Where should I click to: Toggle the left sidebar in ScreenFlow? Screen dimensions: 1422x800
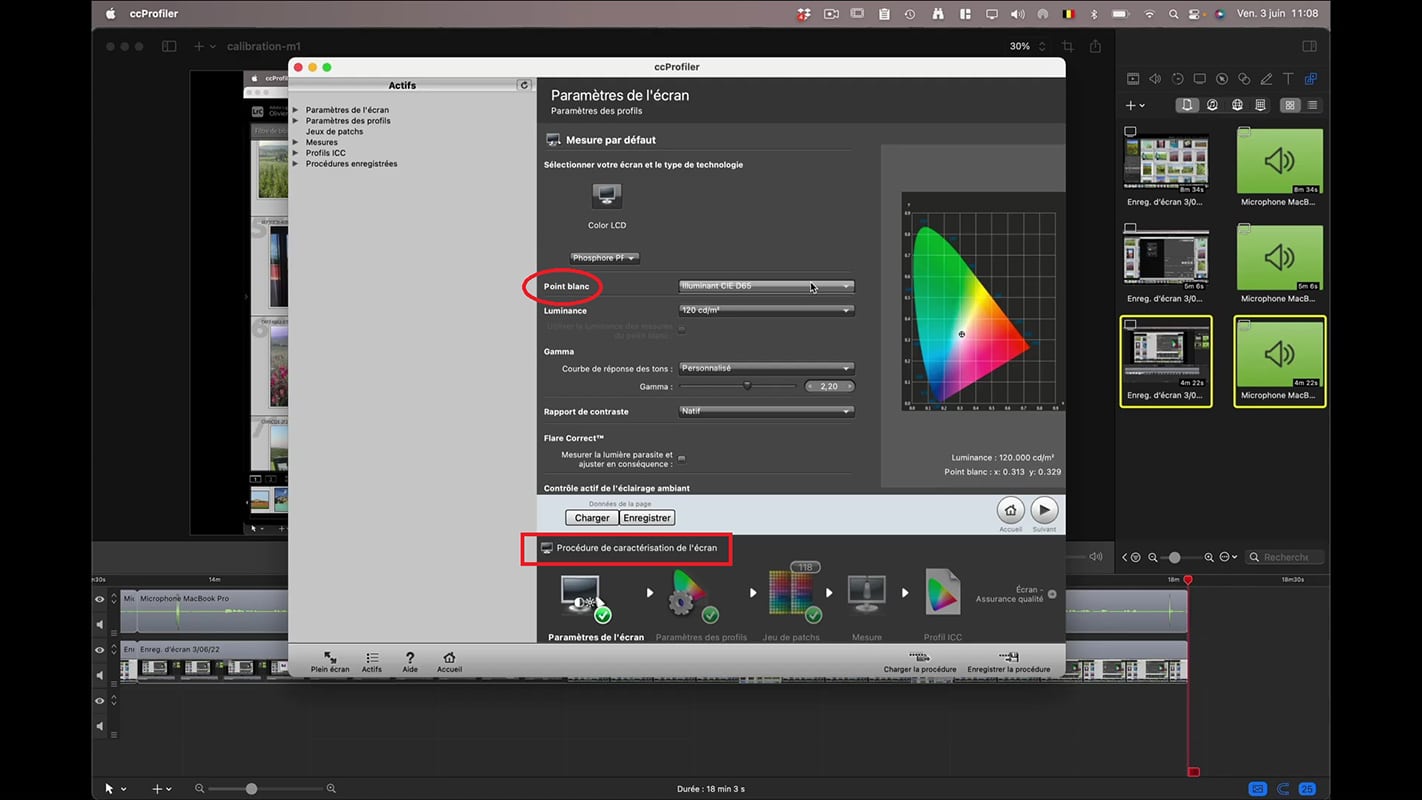[x=169, y=46]
